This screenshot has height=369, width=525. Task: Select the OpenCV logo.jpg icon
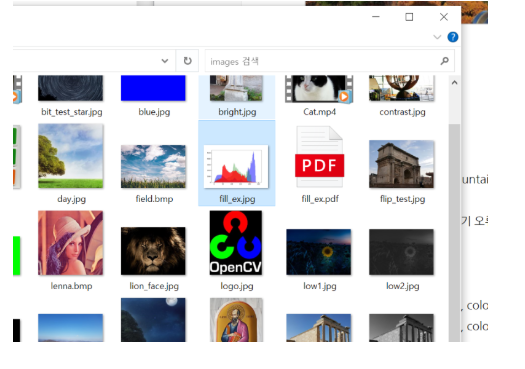[236, 243]
